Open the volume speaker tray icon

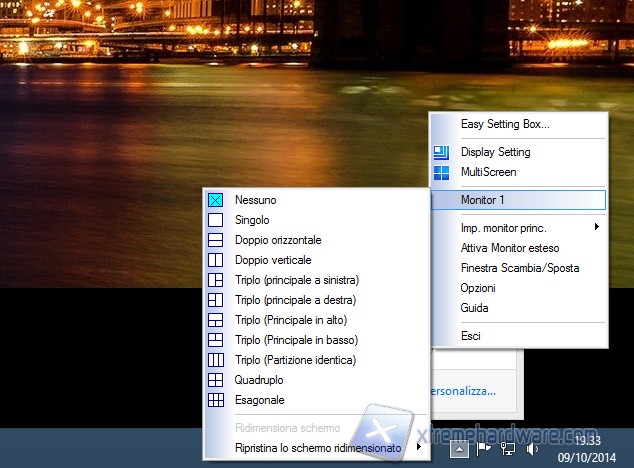tap(531, 448)
